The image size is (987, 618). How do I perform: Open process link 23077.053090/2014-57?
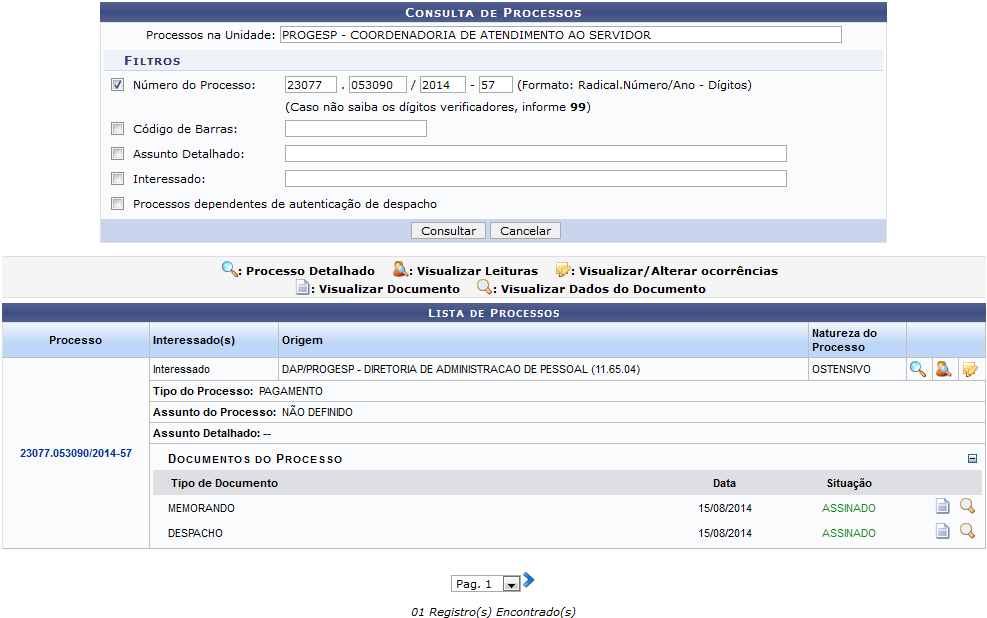click(76, 454)
